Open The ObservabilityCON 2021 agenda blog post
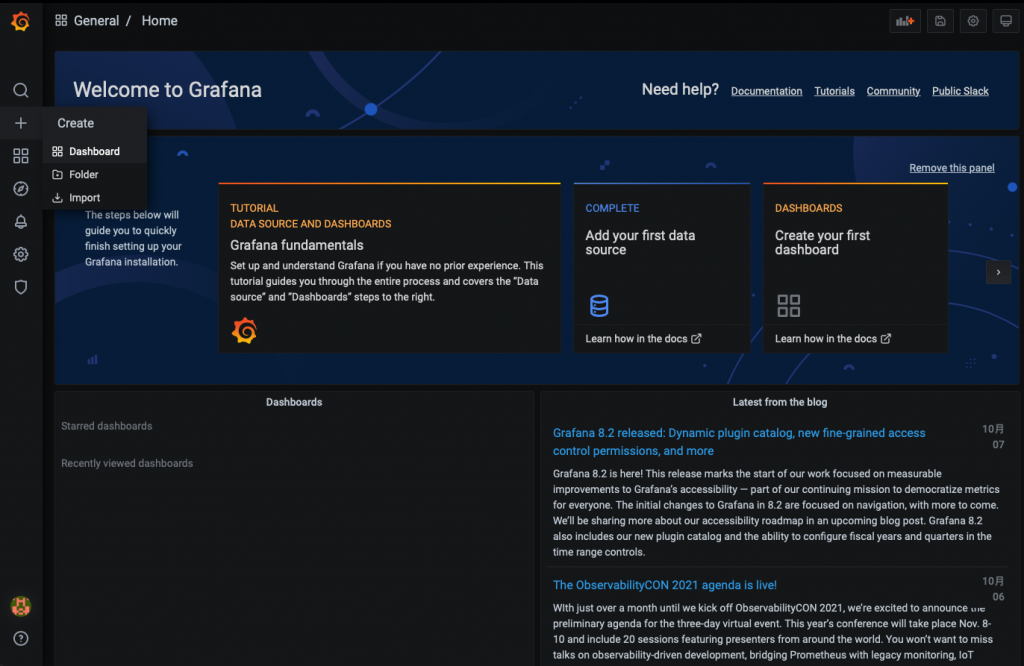 (665, 585)
